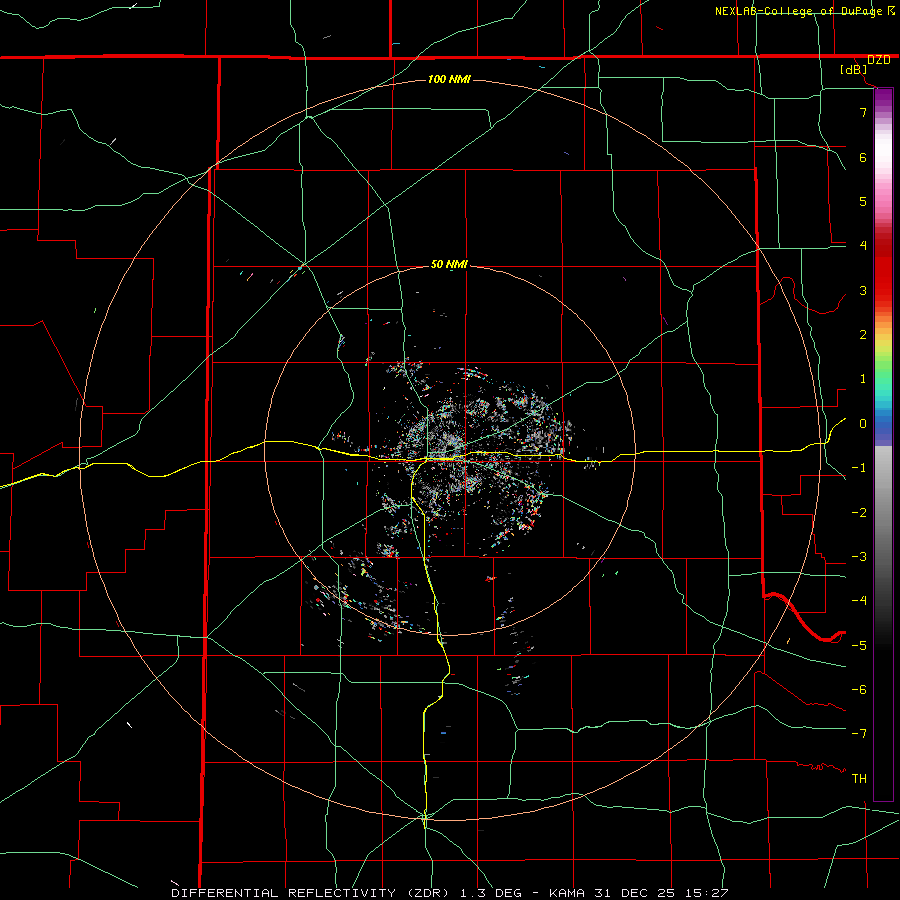Click the 'KAMA' radar site identifier

click(569, 893)
